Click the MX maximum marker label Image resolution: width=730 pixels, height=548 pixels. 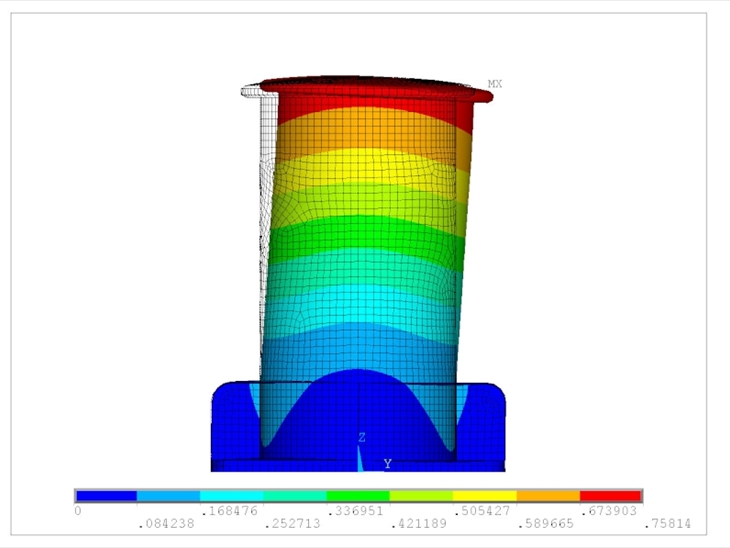click(x=495, y=84)
